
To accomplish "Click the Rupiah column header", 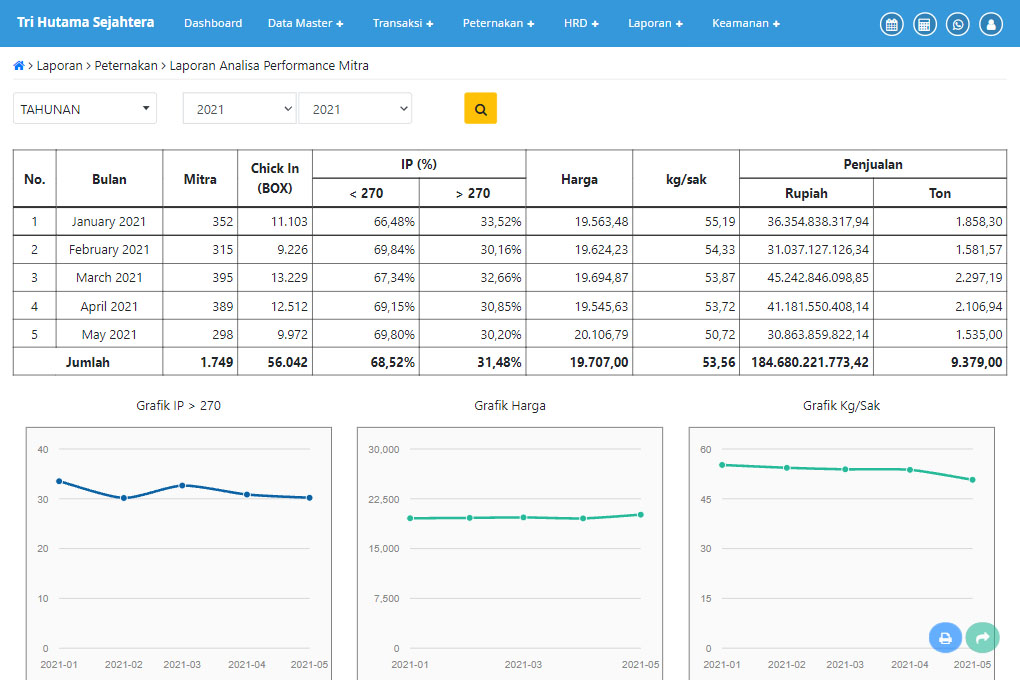I will point(806,193).
